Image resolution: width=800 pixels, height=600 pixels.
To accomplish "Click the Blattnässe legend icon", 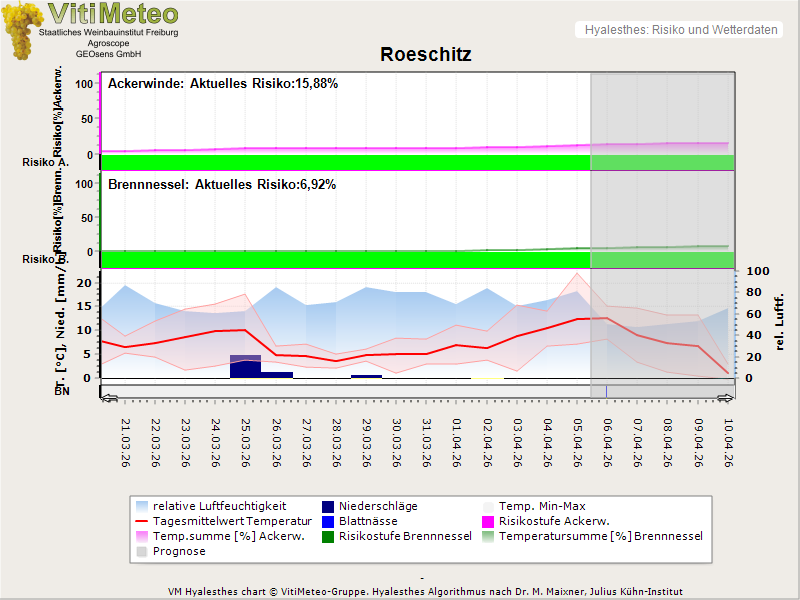I will (x=328, y=521).
